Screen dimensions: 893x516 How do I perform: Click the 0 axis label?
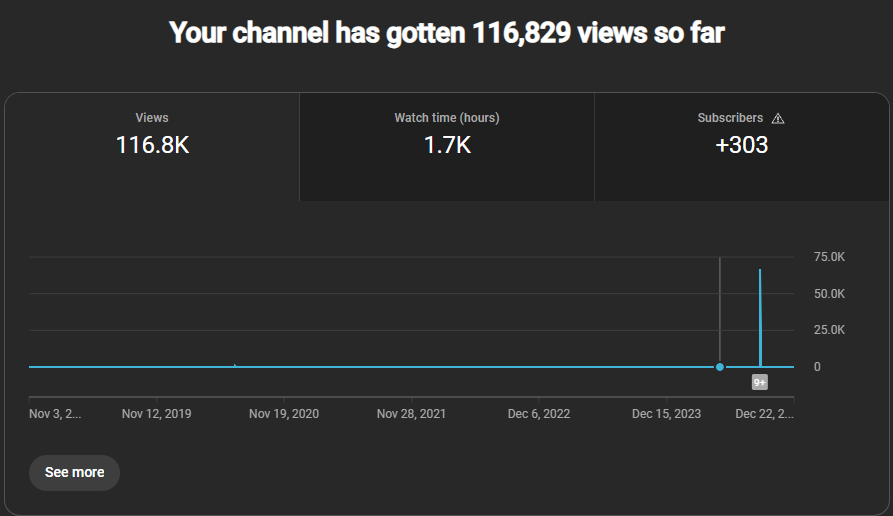click(817, 367)
